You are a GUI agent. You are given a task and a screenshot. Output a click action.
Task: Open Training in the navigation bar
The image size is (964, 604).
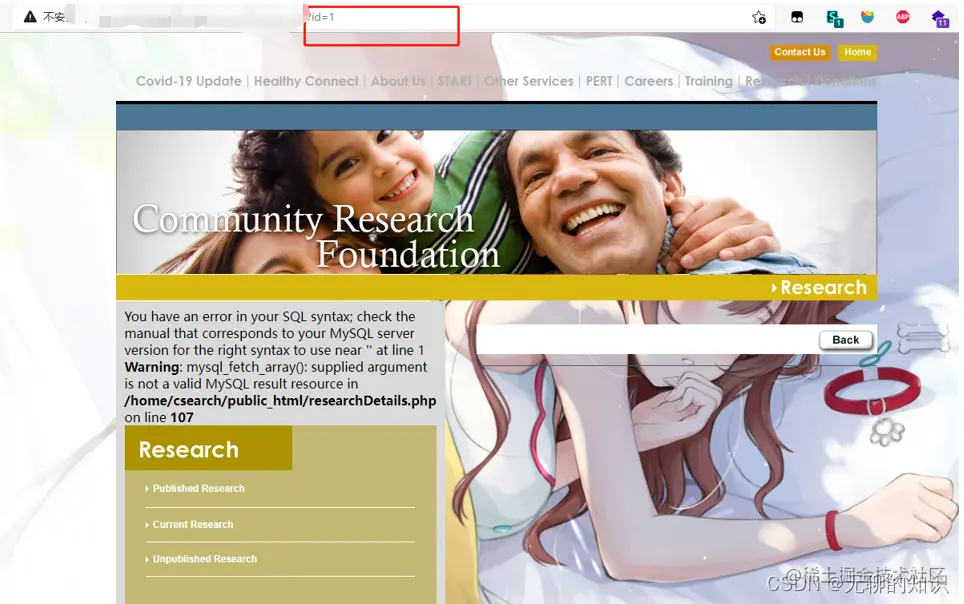click(708, 81)
